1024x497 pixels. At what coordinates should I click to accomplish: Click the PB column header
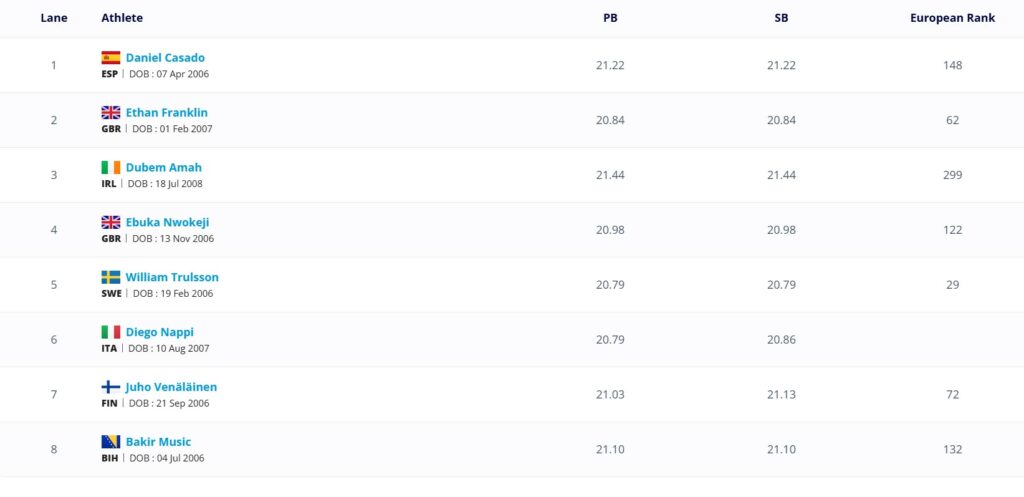click(x=610, y=18)
